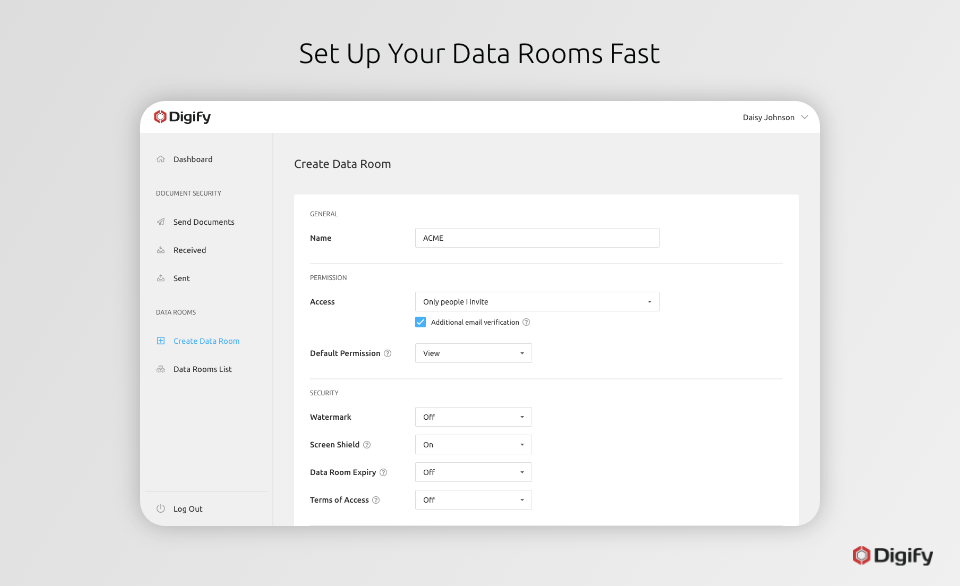
Task: Click the Screen Shield help icon
Action: (x=369, y=444)
